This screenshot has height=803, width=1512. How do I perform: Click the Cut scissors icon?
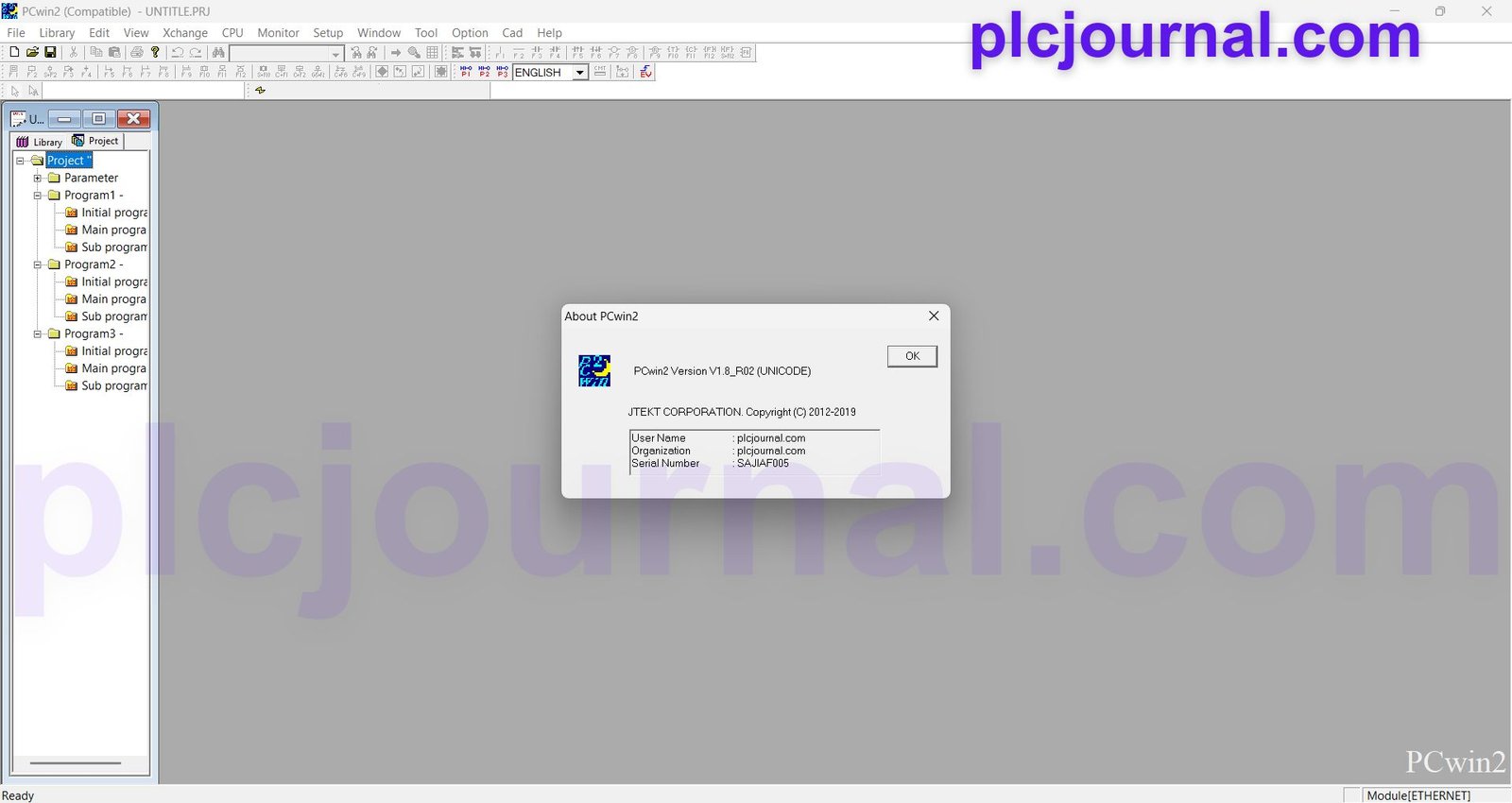click(74, 53)
